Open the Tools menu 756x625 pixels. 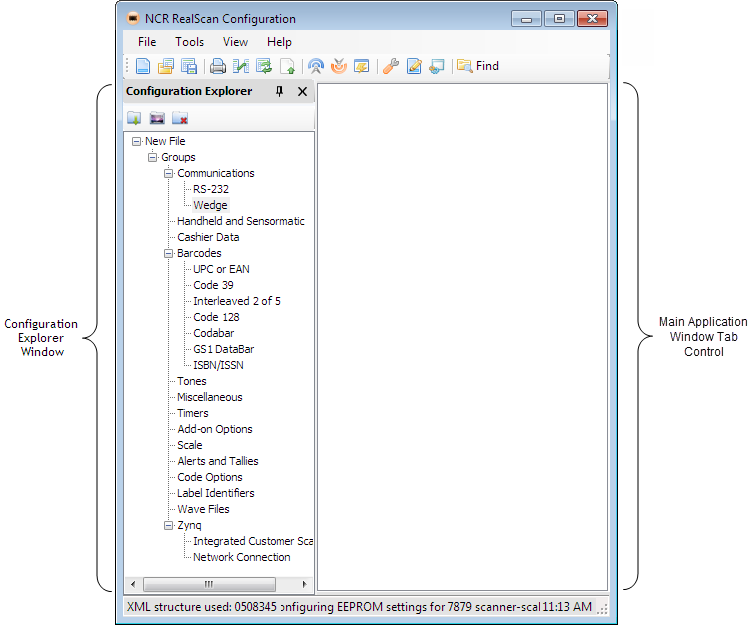coord(189,42)
